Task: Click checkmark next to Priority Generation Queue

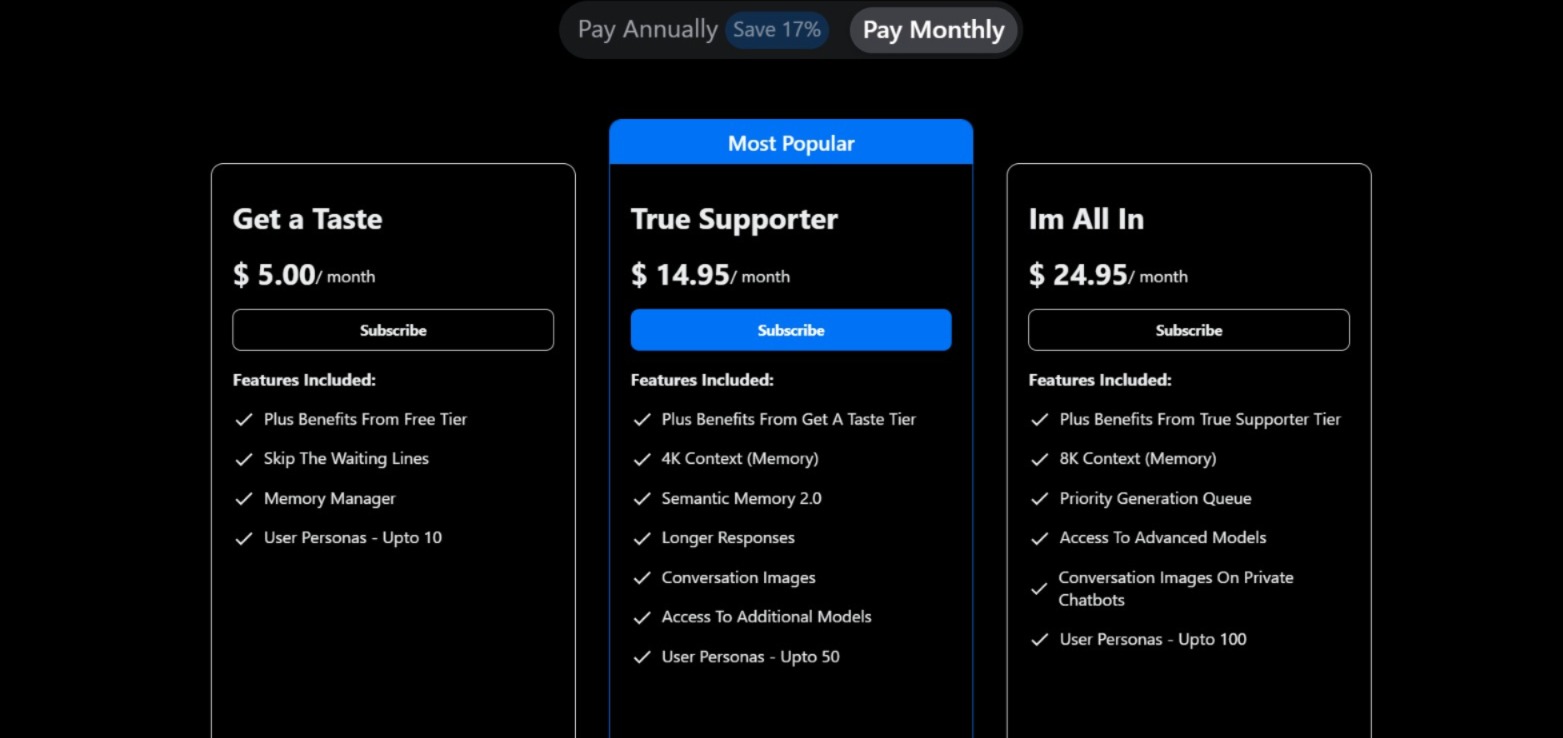Action: pos(1039,499)
